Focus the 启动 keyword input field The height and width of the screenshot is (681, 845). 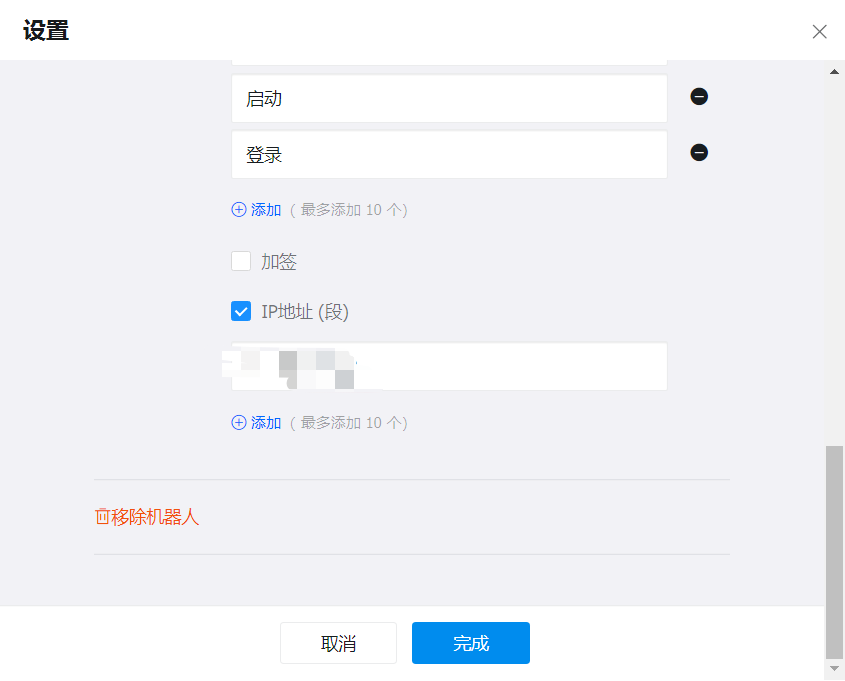[449, 99]
